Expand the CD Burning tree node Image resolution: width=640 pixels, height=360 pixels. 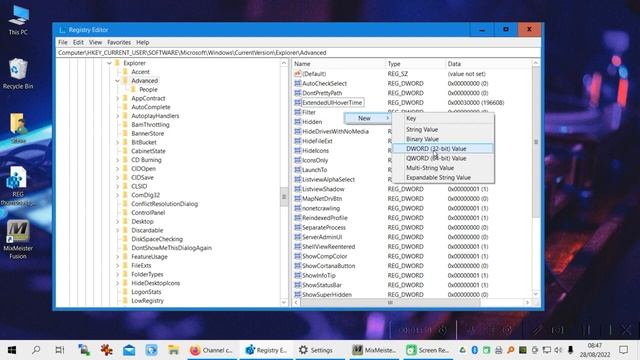[x=118, y=160]
